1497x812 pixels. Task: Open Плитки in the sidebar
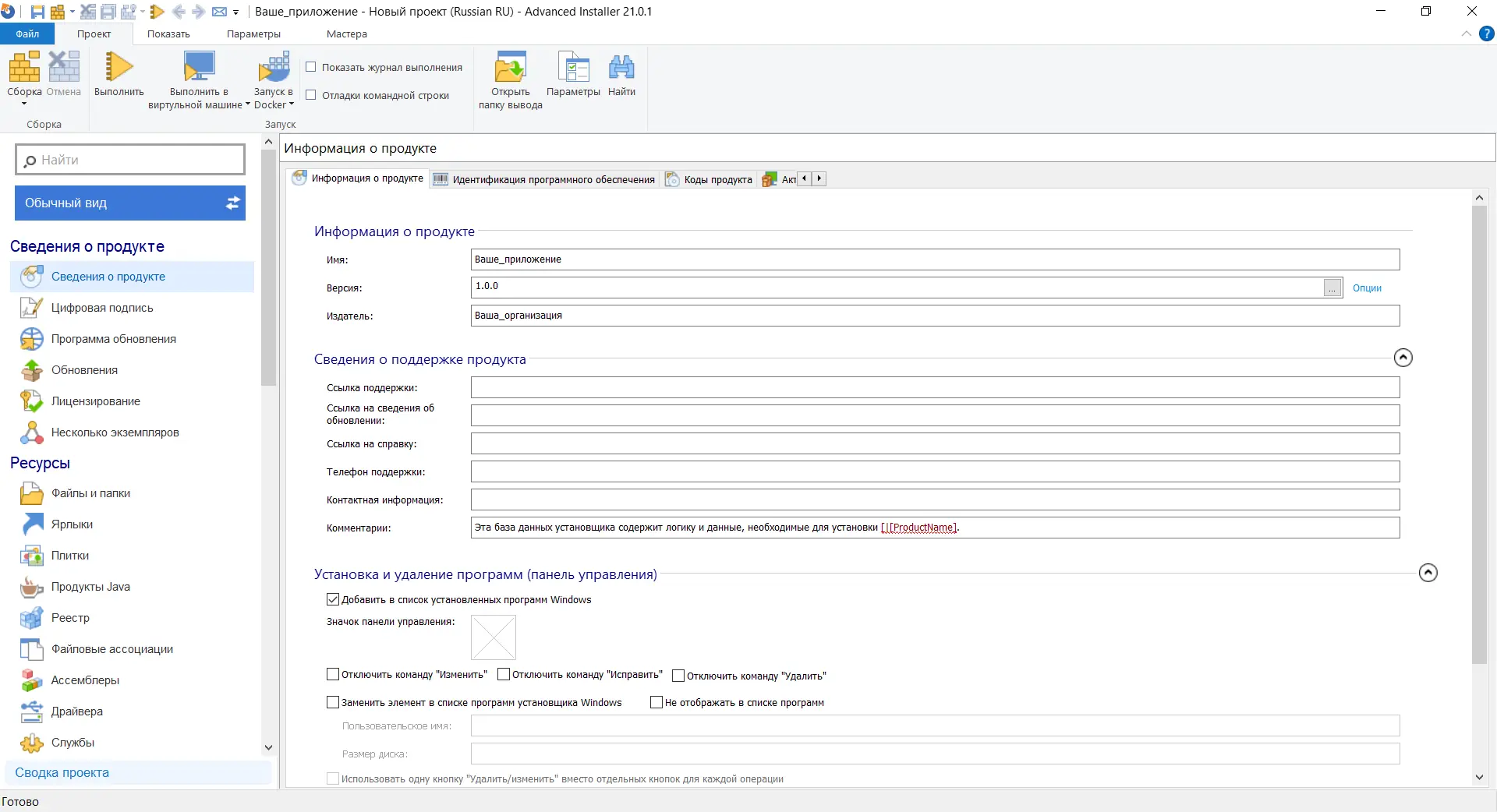132,556
